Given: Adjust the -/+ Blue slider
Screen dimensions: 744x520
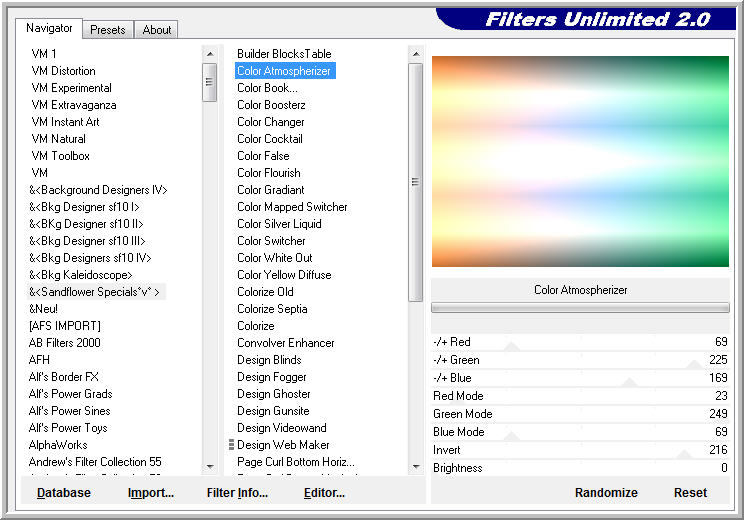Looking at the screenshot, I should click(x=580, y=378).
